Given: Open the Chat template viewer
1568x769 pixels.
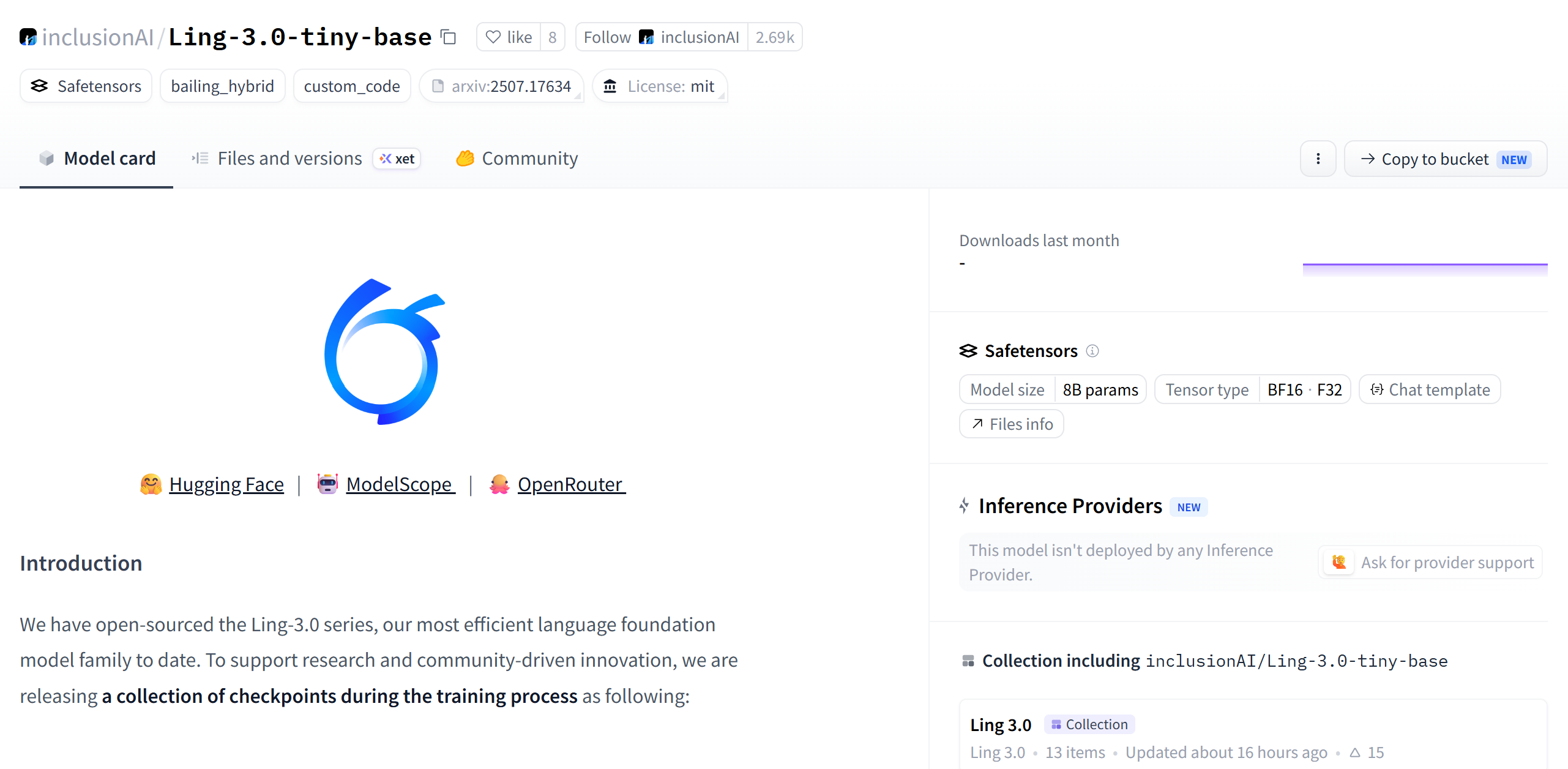Looking at the screenshot, I should [x=1430, y=389].
